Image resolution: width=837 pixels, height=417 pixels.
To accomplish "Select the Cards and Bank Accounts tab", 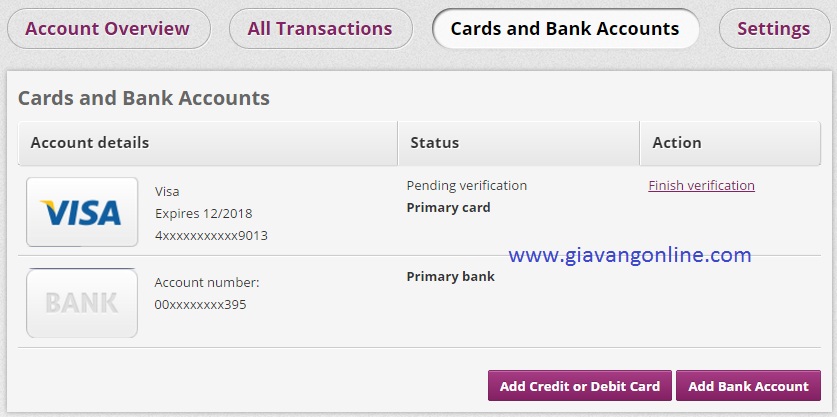I will [565, 29].
